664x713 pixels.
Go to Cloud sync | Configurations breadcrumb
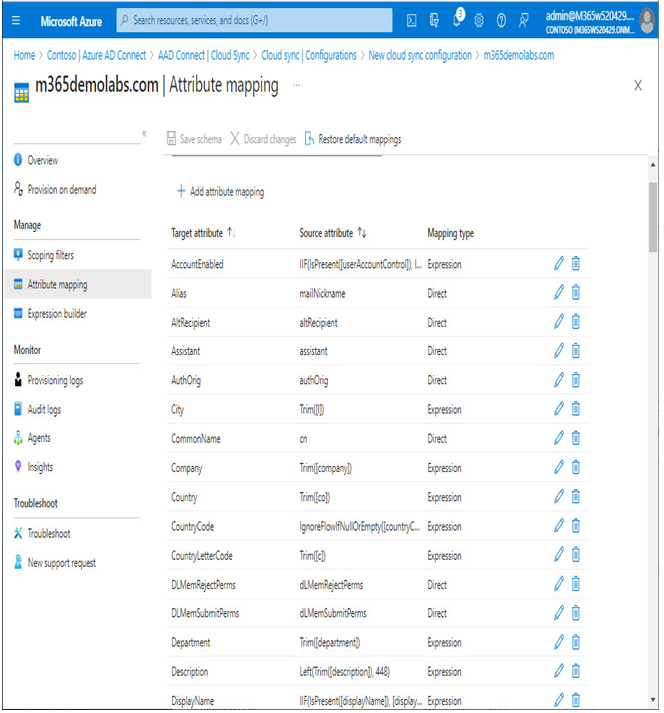[309, 55]
